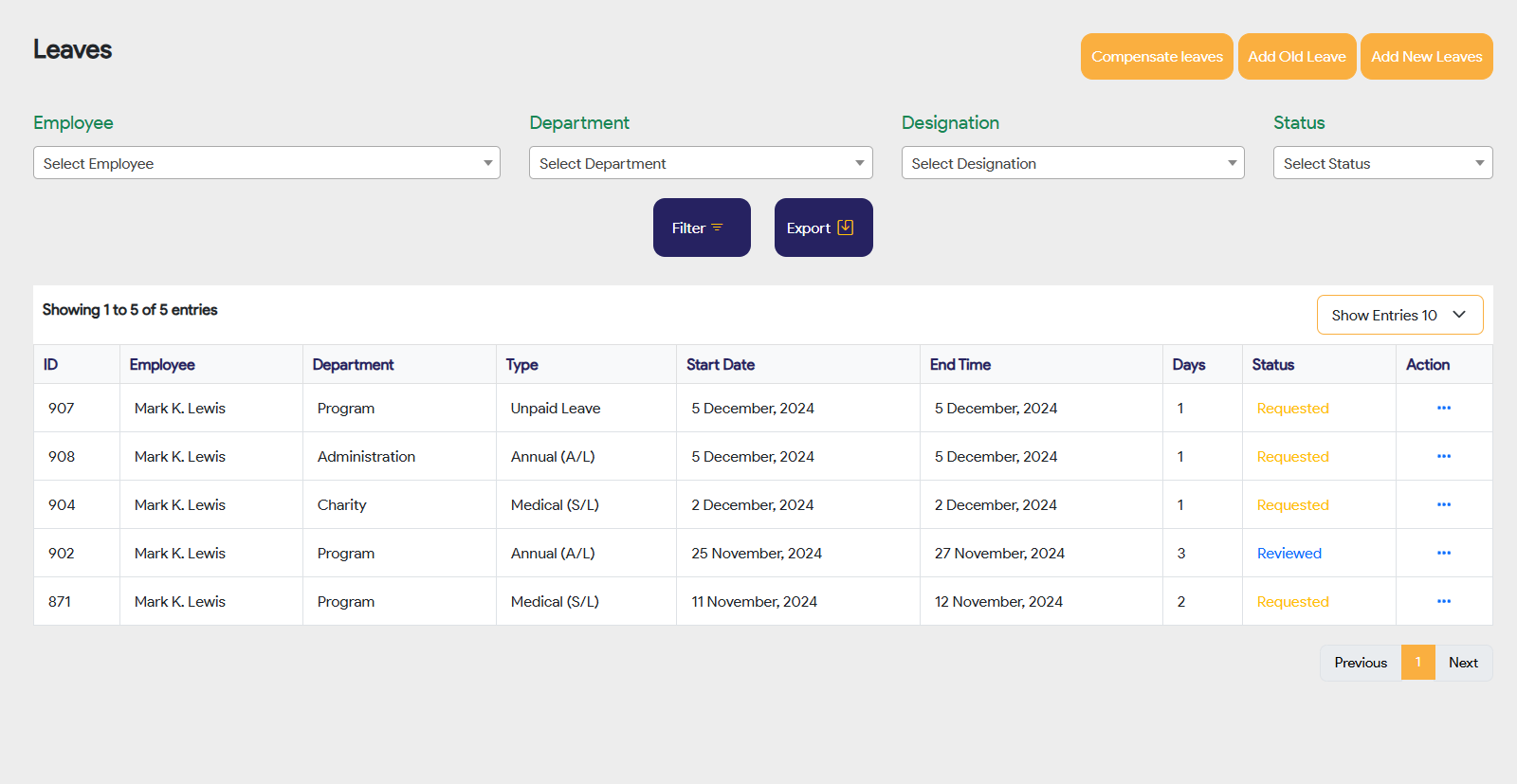Click three-dot icon for leave 904
This screenshot has width=1517, height=784.
click(x=1443, y=504)
